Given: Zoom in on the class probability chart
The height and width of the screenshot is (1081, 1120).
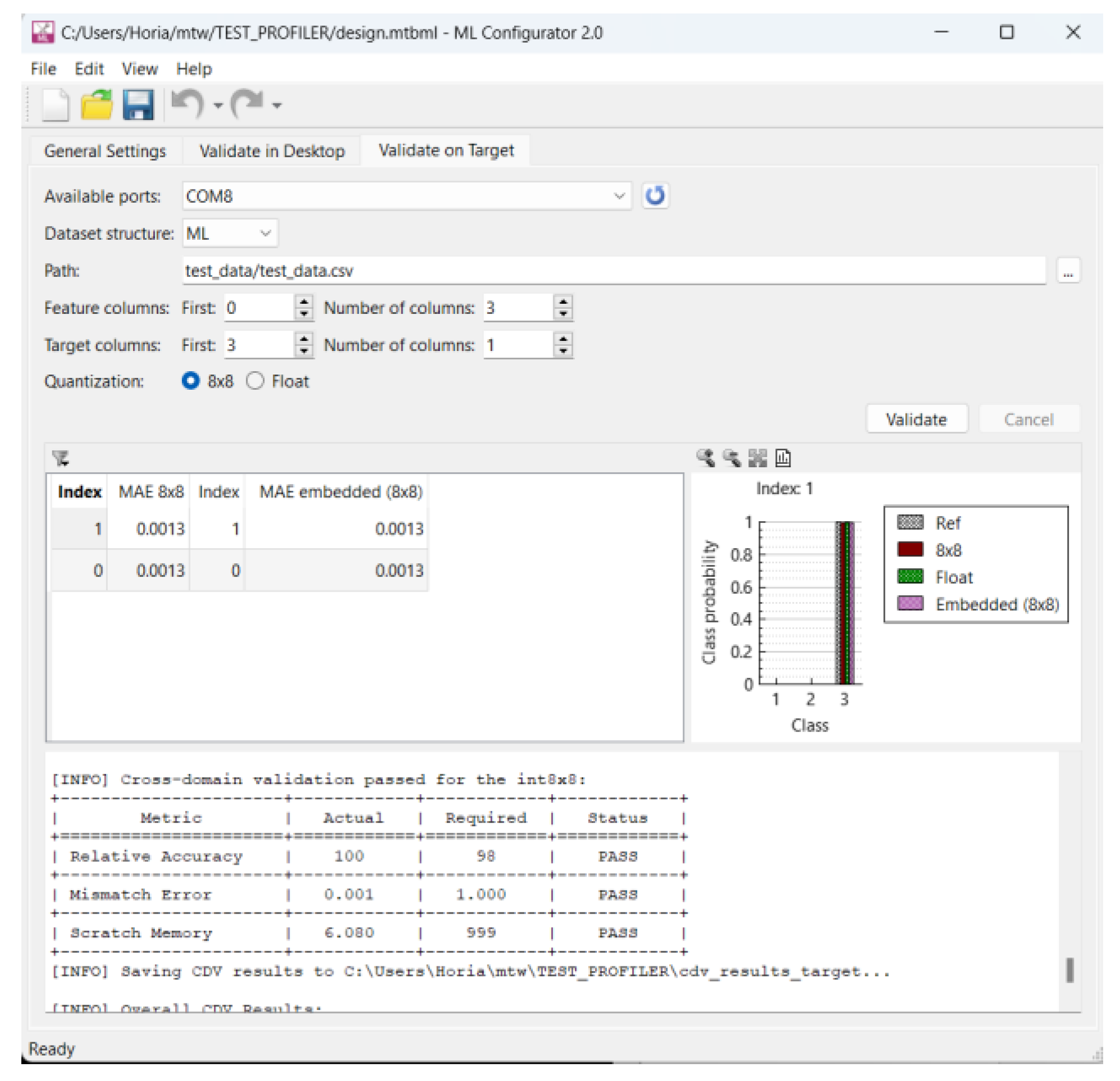Looking at the screenshot, I should coord(706,458).
